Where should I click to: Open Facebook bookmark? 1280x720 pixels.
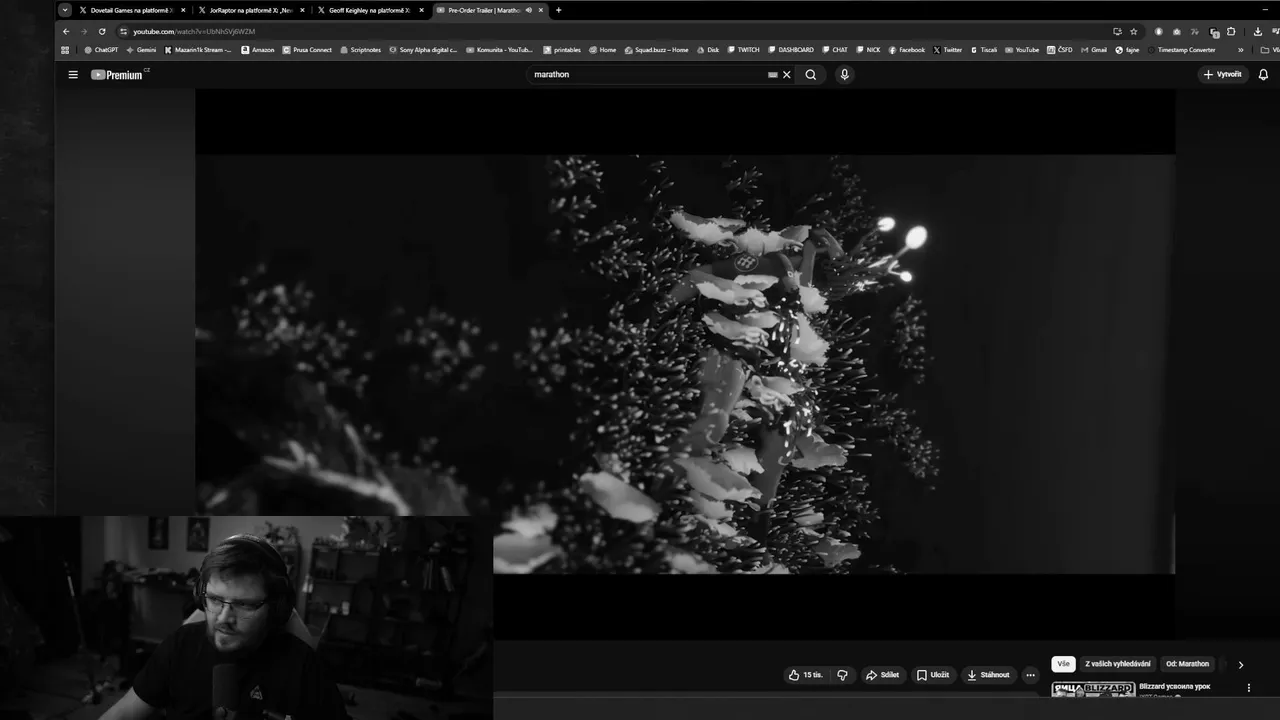[x=907, y=50]
